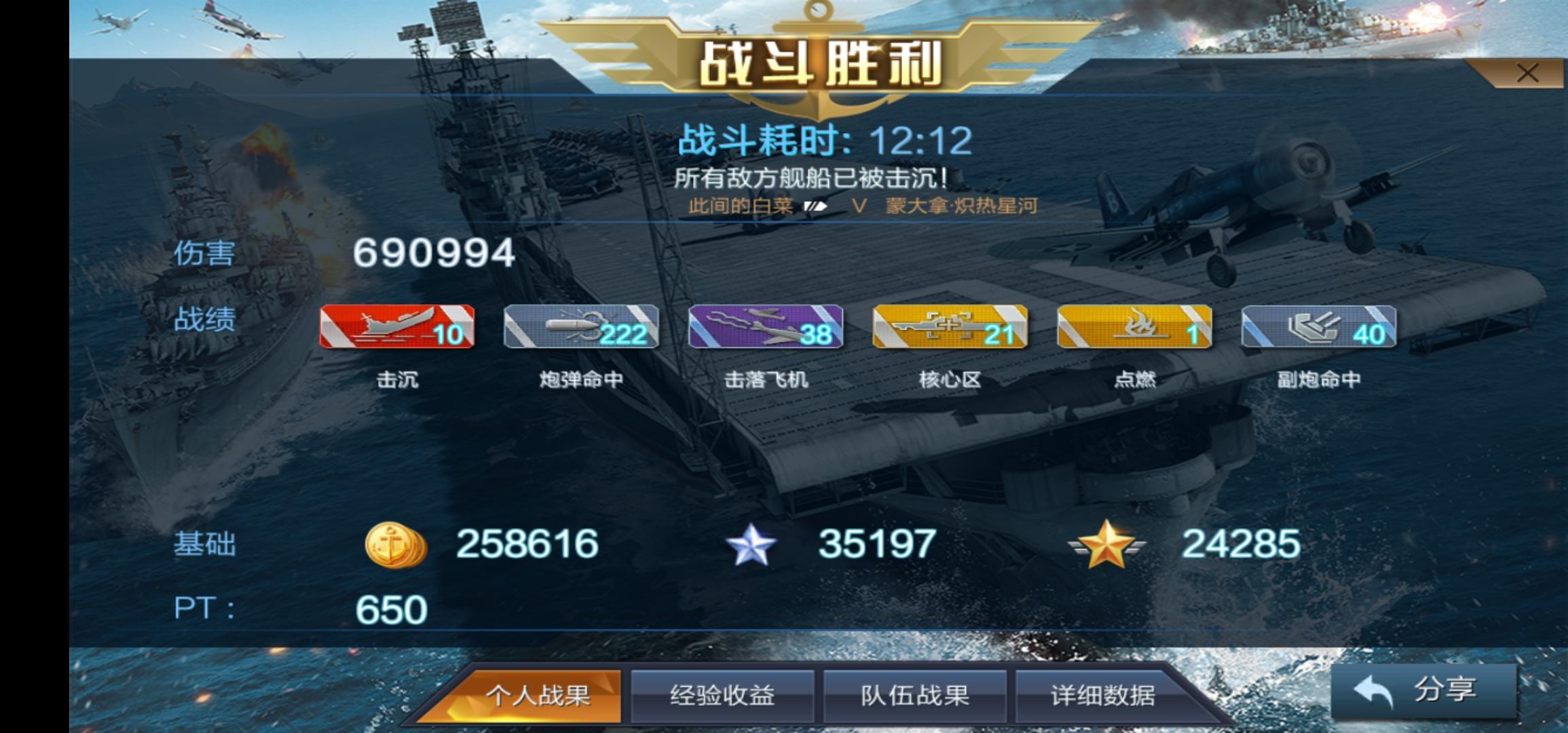Click the secondary gun hits (副炮命中) badge
The height and width of the screenshot is (733, 1568).
click(1319, 326)
